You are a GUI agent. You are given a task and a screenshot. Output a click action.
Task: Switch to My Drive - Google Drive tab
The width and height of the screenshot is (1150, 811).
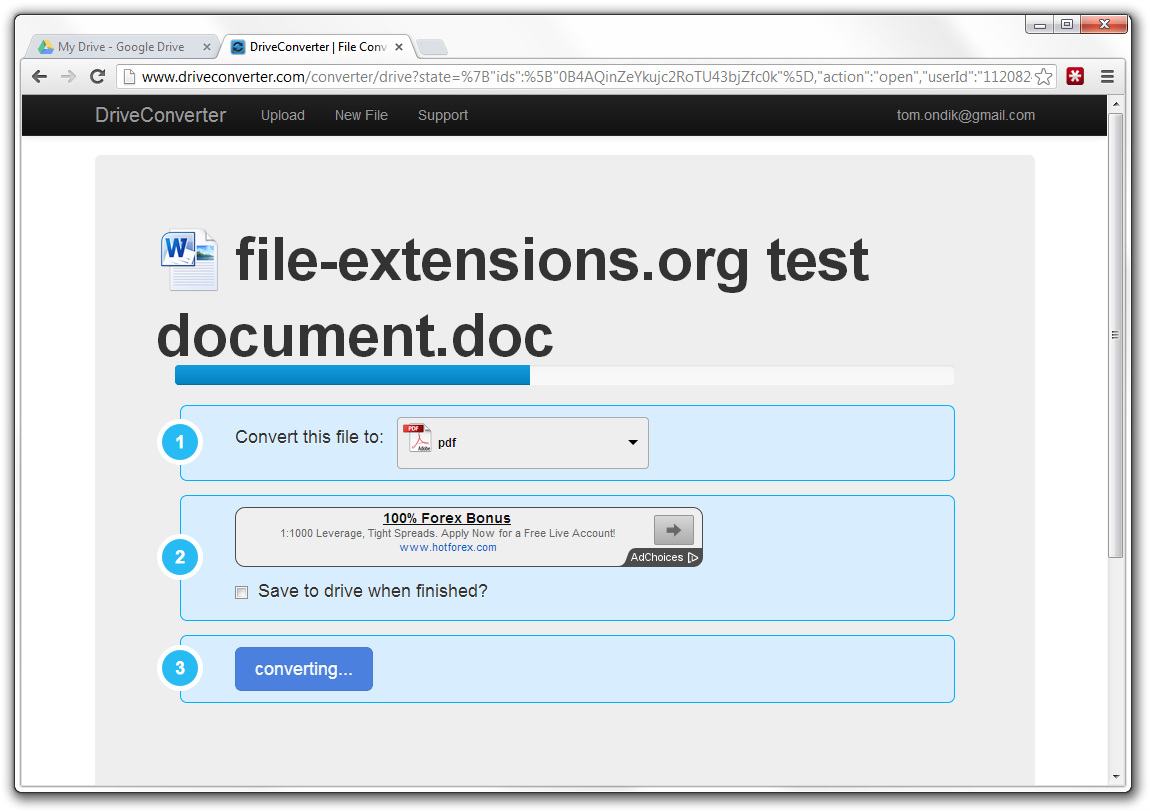pyautogui.click(x=121, y=47)
